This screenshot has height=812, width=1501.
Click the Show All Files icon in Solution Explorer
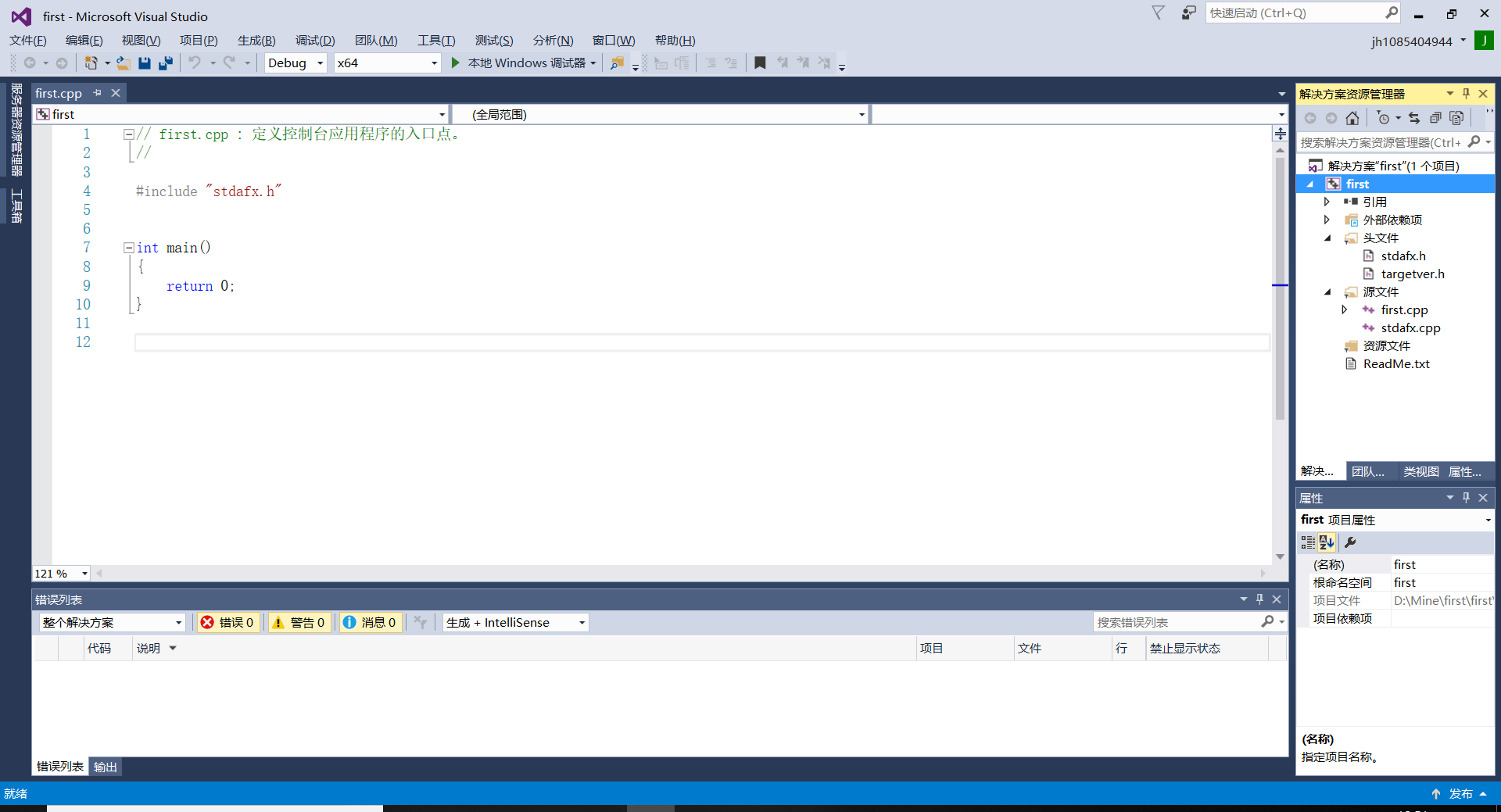1456,118
